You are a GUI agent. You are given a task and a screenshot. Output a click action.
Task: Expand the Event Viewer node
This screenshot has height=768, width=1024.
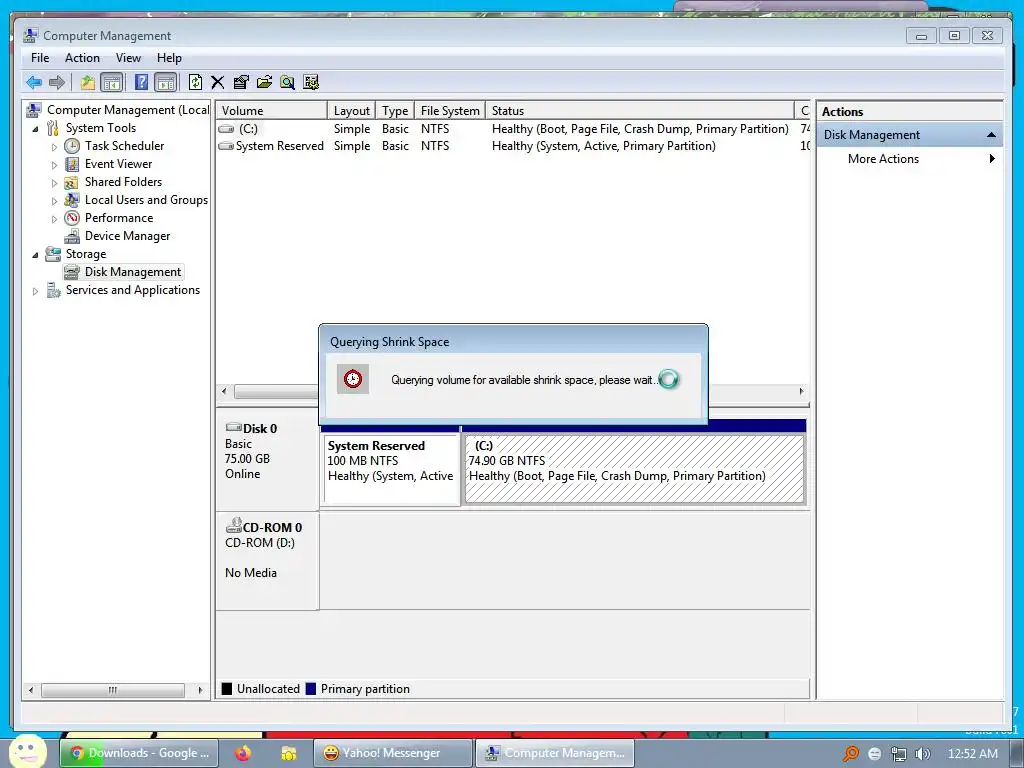tap(54, 165)
